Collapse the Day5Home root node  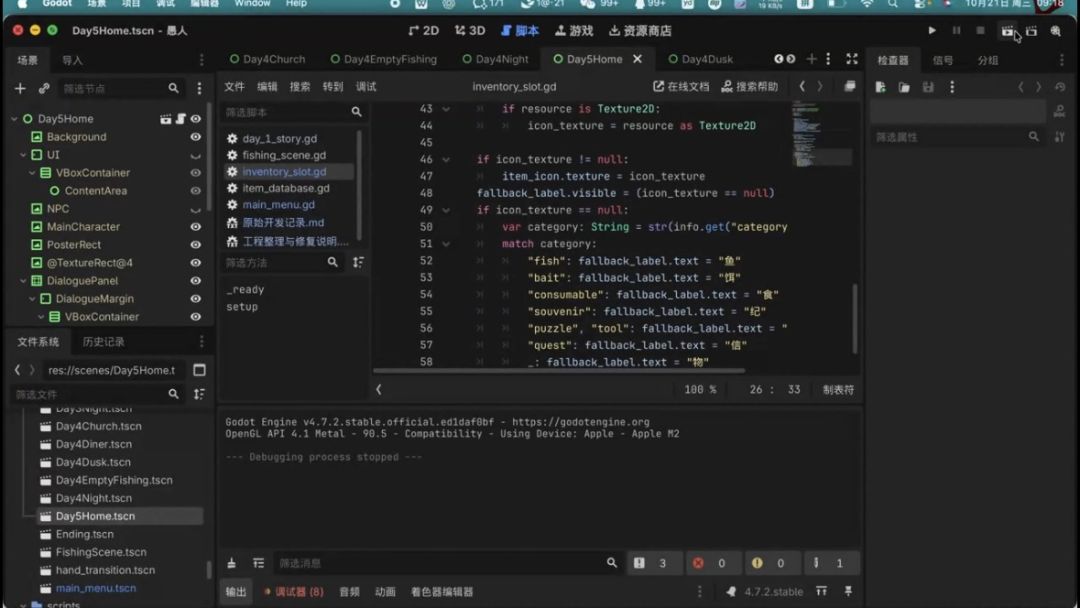[x=14, y=119]
